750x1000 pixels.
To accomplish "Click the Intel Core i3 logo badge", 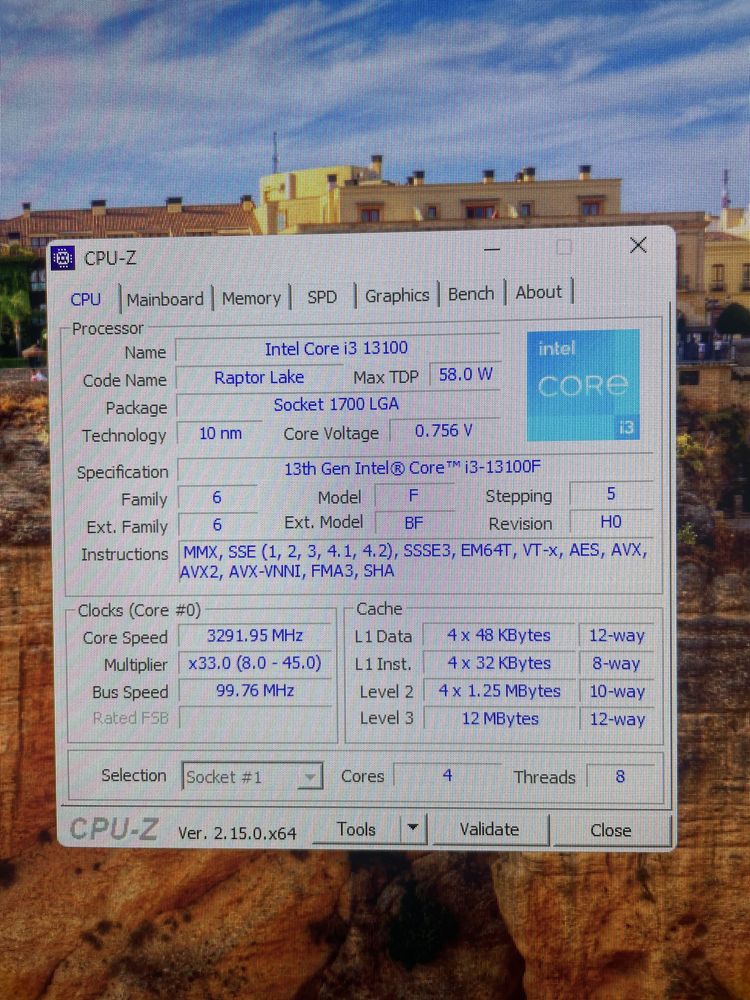I will tap(583, 385).
